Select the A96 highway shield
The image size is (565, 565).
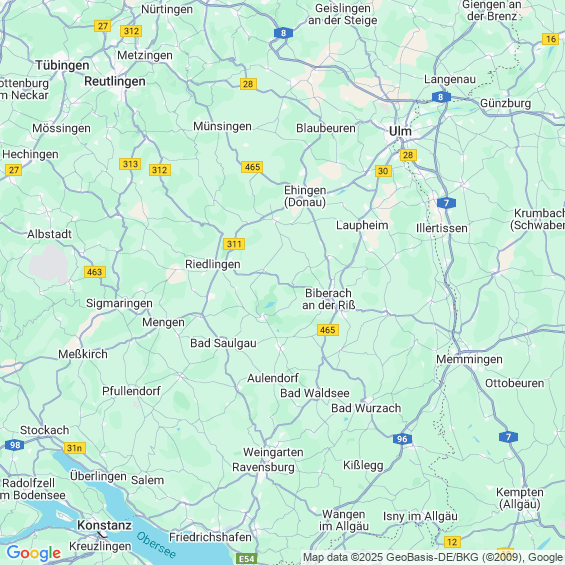[402, 439]
